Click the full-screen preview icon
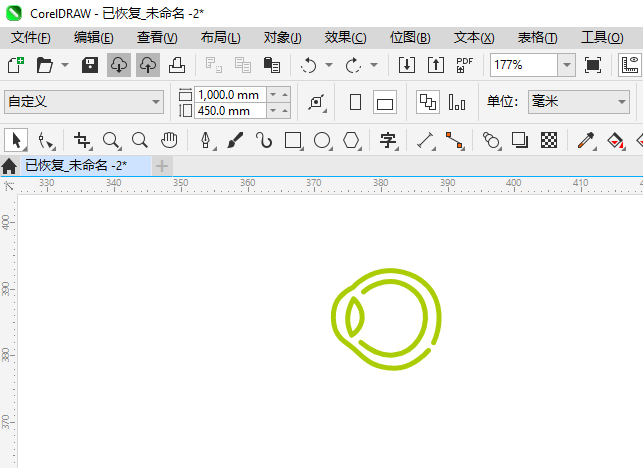 point(593,65)
